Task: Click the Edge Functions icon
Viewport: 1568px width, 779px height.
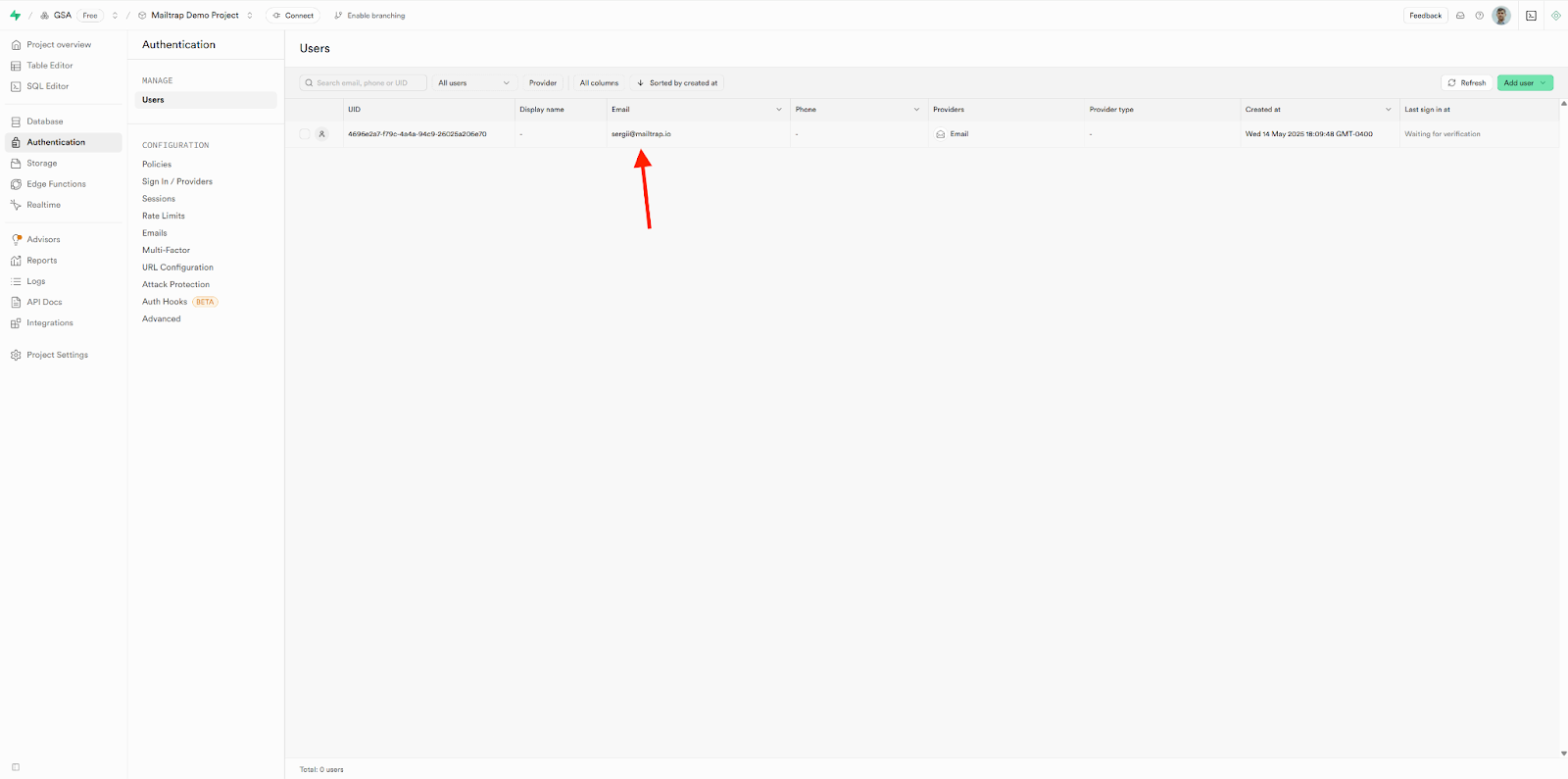Action: click(16, 184)
